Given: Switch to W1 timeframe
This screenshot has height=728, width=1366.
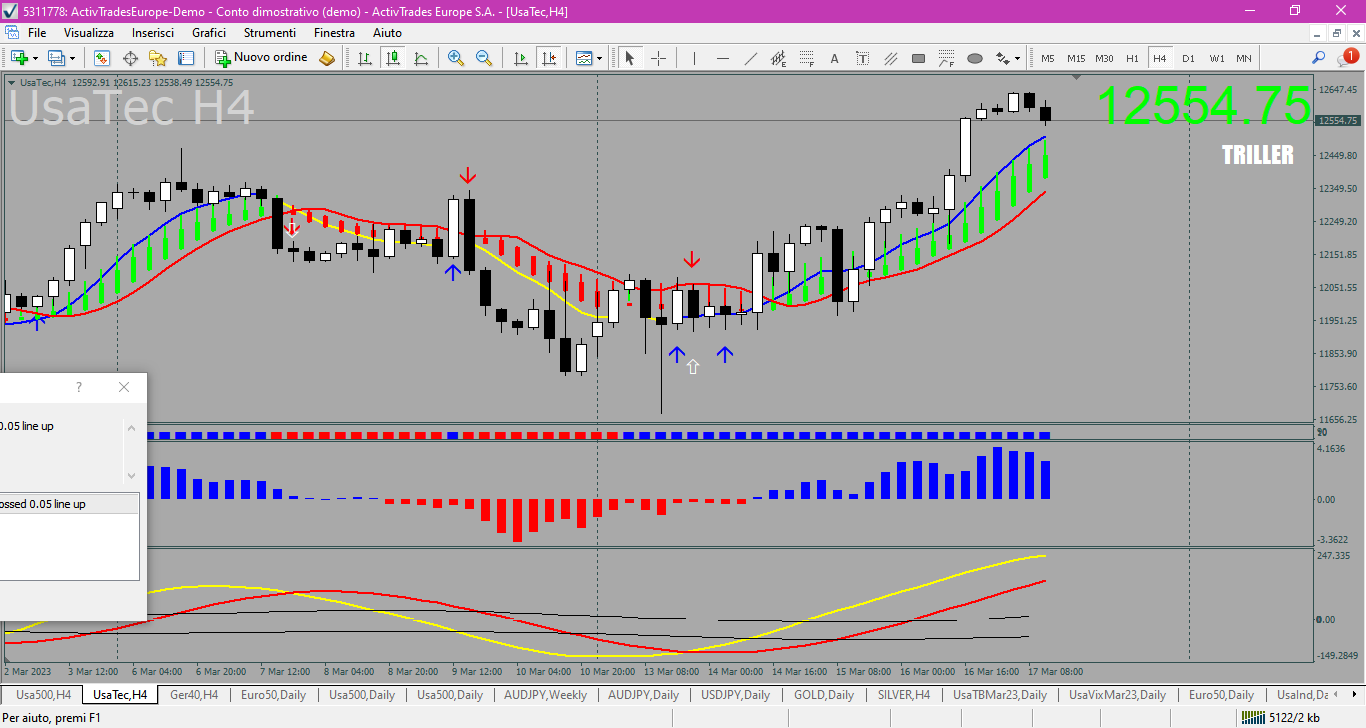Looking at the screenshot, I should tap(1216, 58).
